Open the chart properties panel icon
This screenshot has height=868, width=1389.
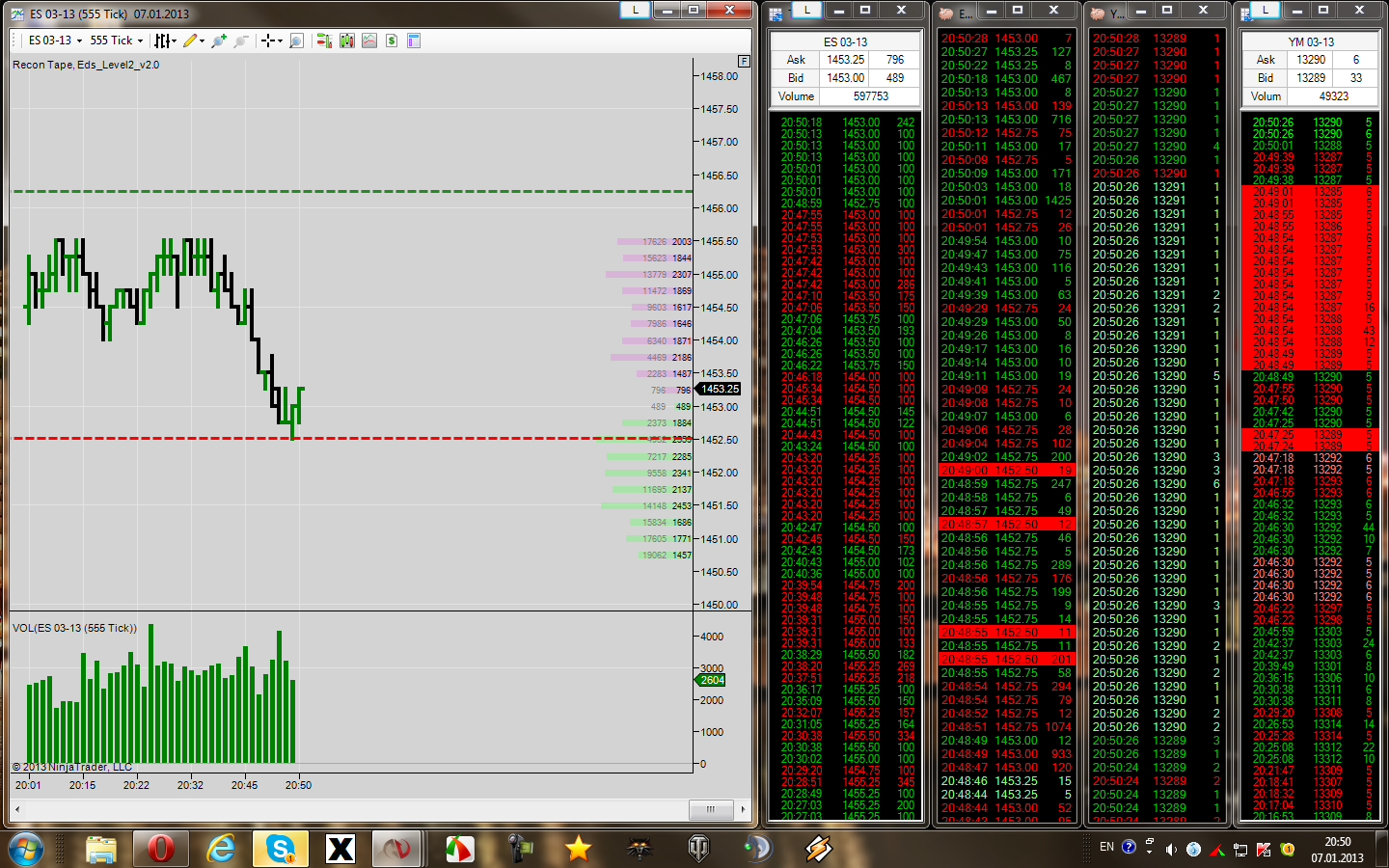pos(414,41)
